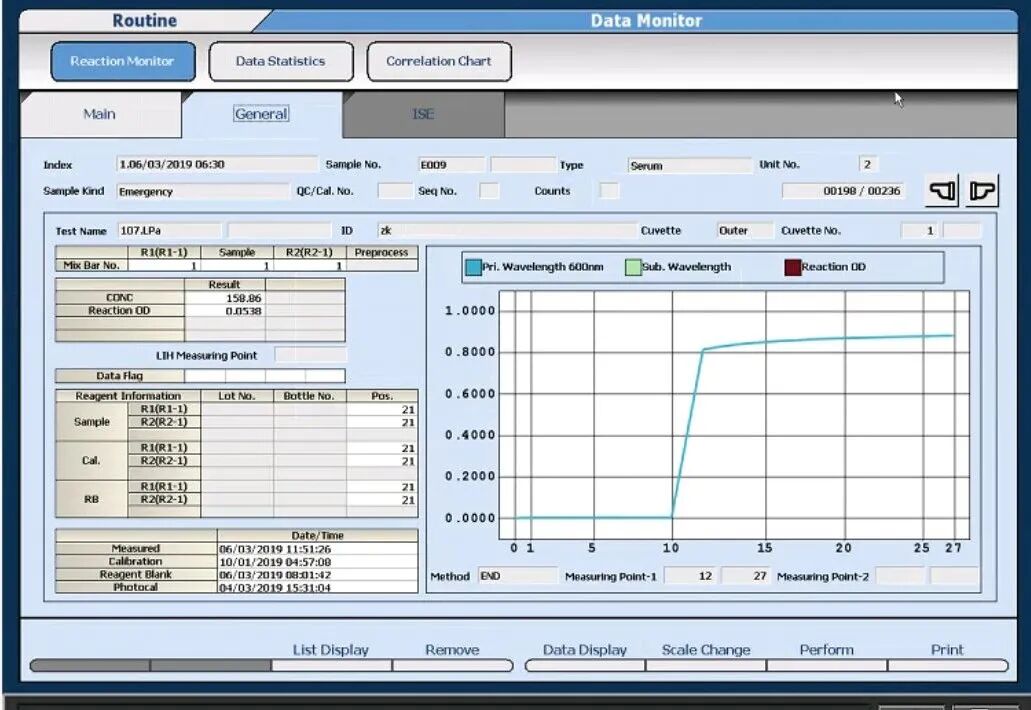
Task: Click the Test Name field 107.LPa
Action: point(170,231)
